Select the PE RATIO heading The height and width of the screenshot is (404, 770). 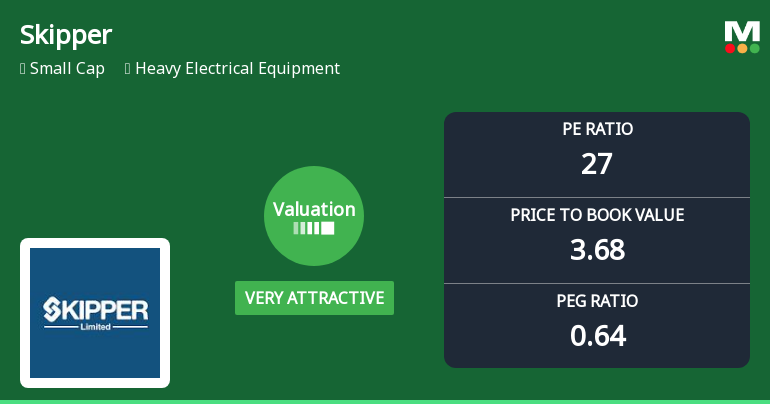[x=597, y=129]
